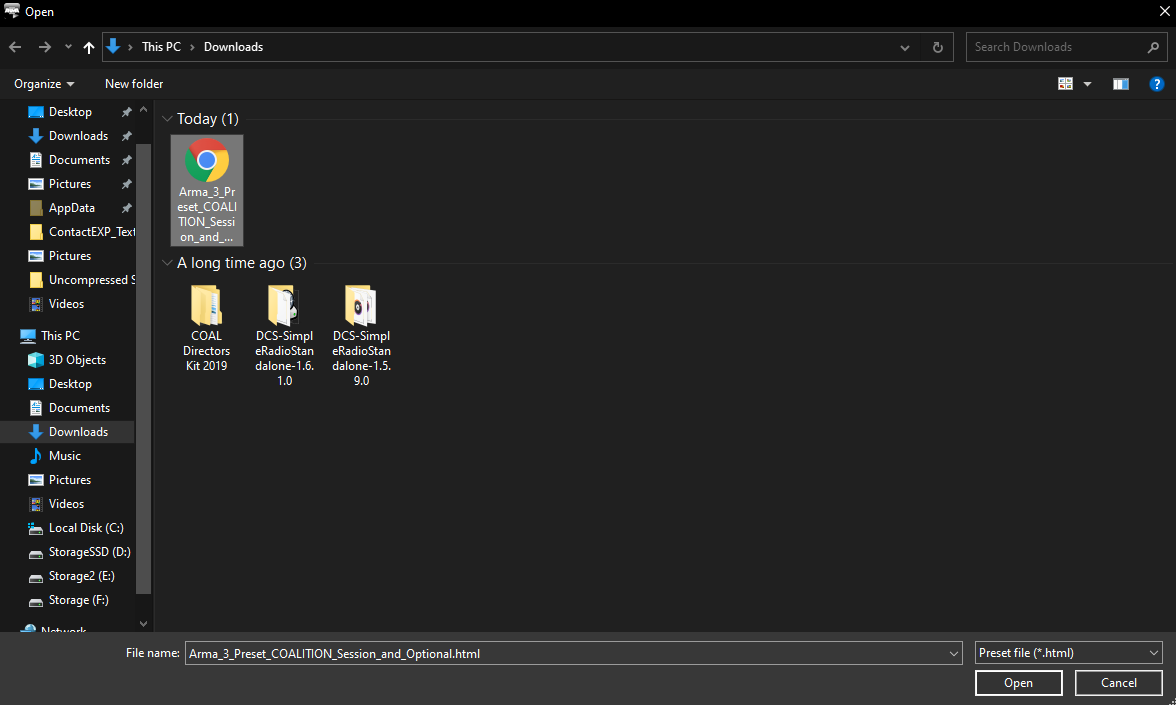1176x705 pixels.
Task: Collapse the Today group
Action: (168, 119)
